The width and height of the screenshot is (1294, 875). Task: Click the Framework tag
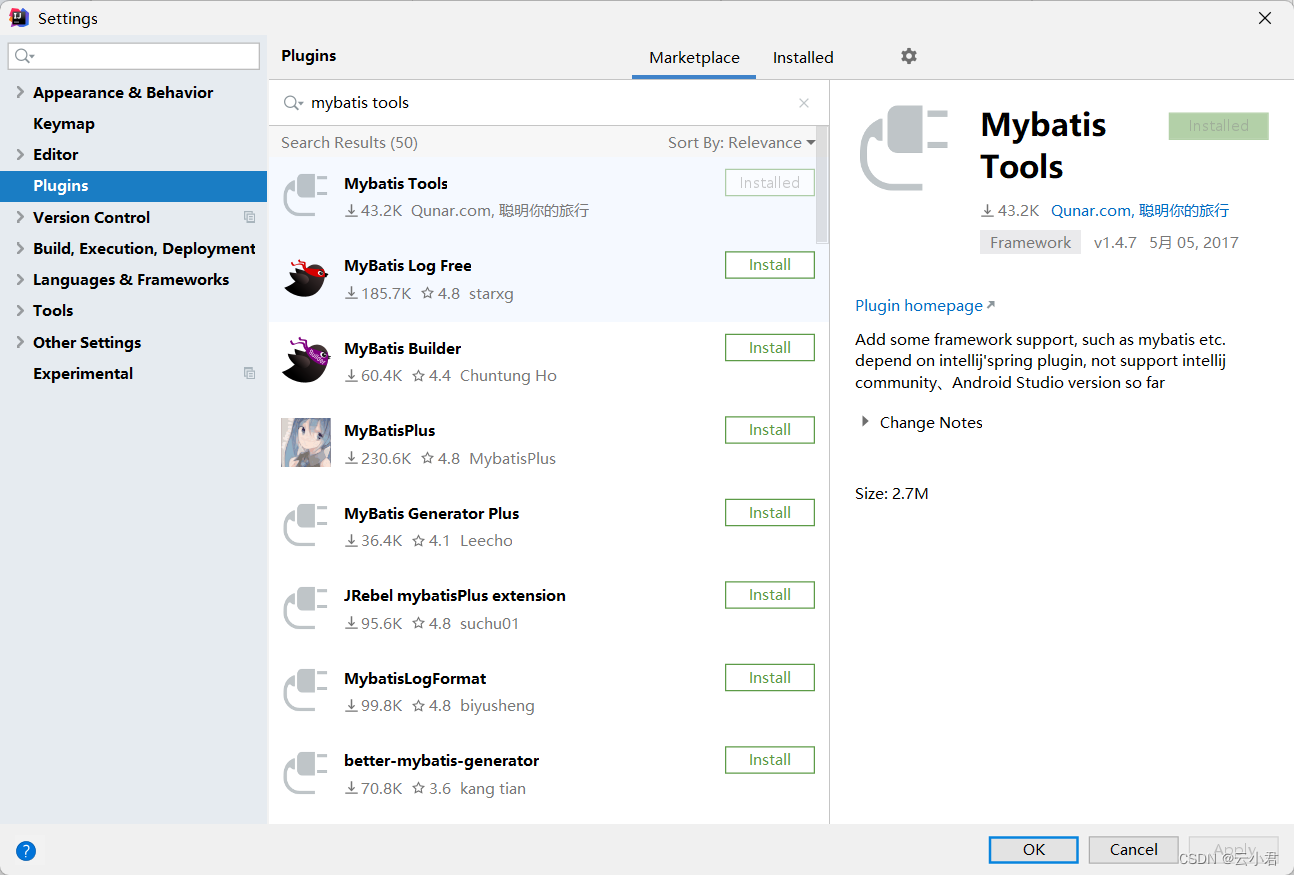pos(1030,243)
